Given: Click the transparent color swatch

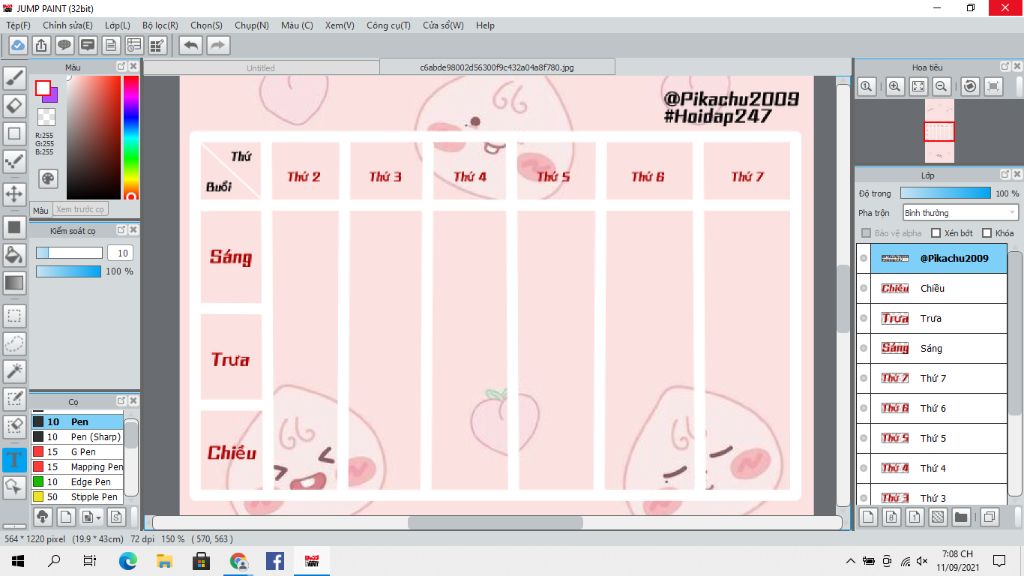Looking at the screenshot, I should pos(46,117).
